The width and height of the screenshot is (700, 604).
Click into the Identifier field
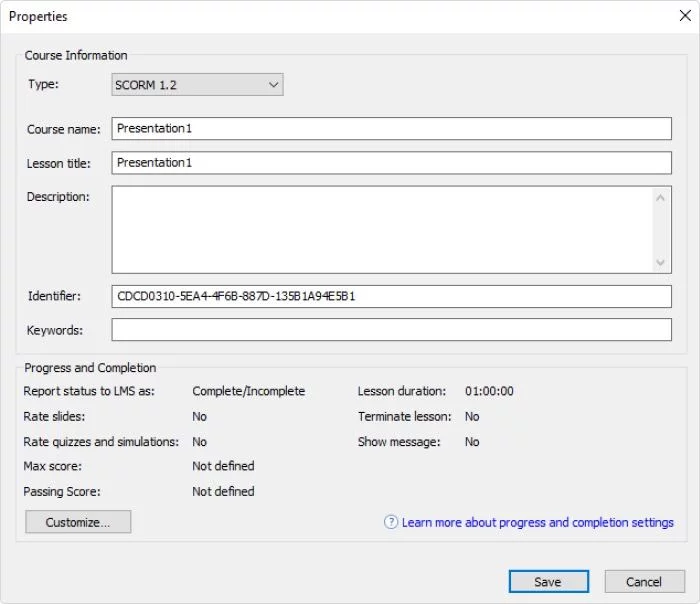pyautogui.click(x=392, y=296)
